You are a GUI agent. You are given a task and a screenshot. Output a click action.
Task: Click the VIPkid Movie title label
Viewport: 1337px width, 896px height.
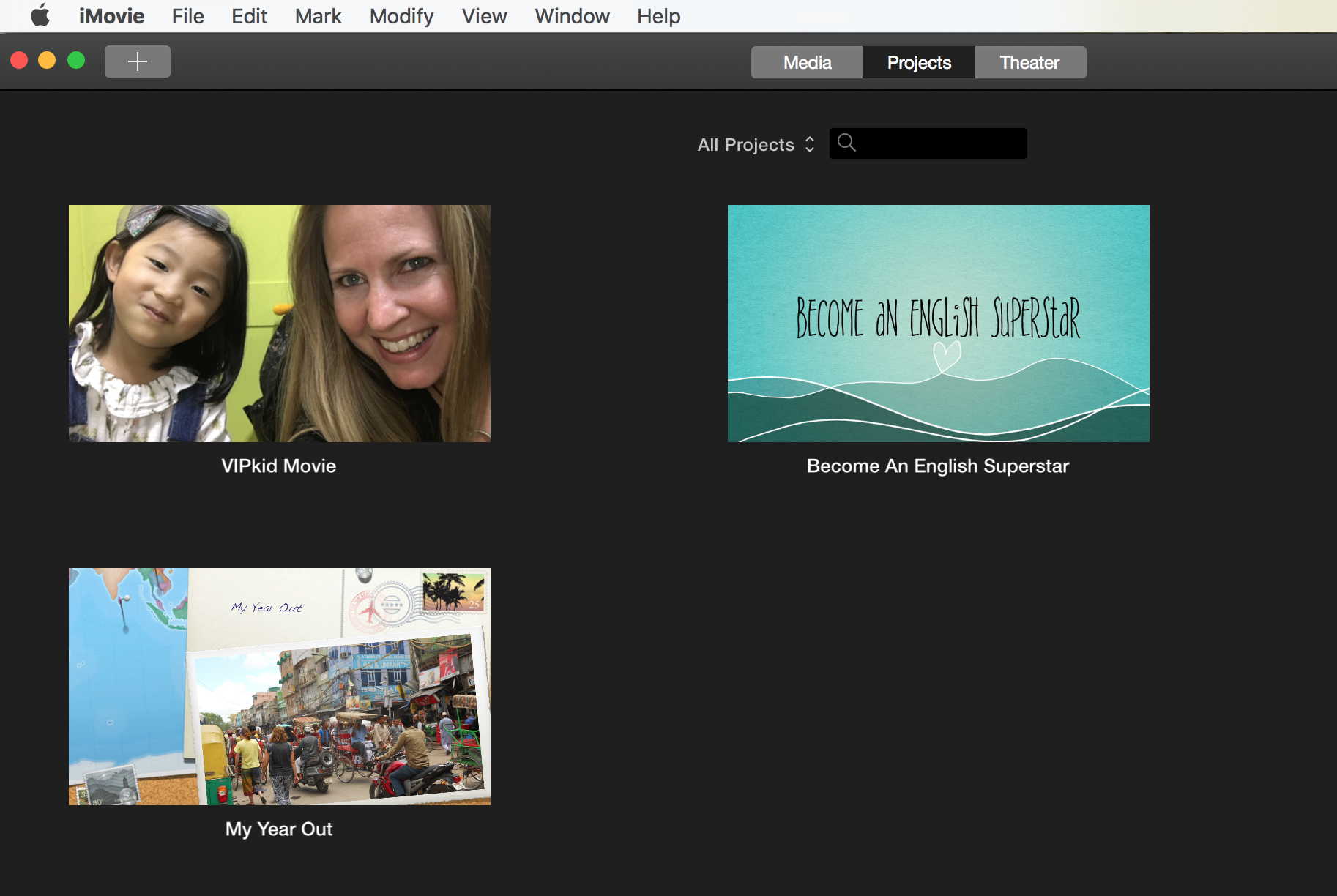click(279, 466)
